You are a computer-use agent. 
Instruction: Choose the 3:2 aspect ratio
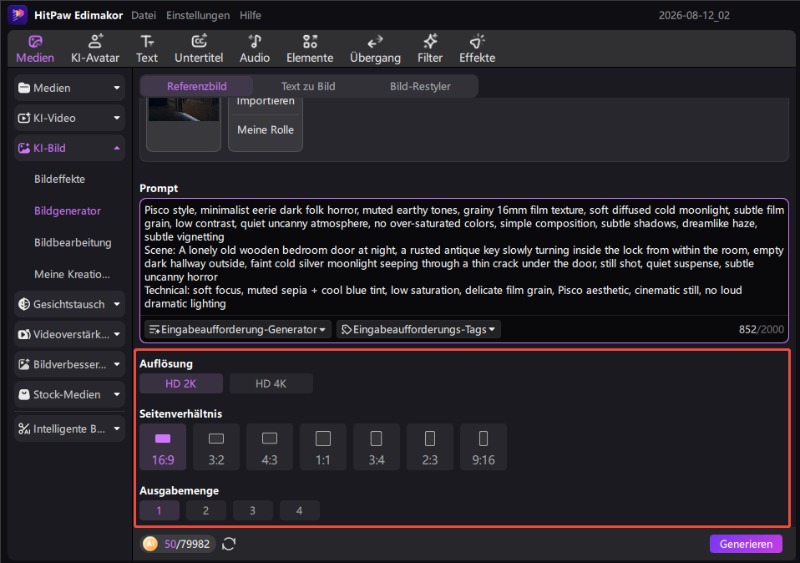[216, 447]
